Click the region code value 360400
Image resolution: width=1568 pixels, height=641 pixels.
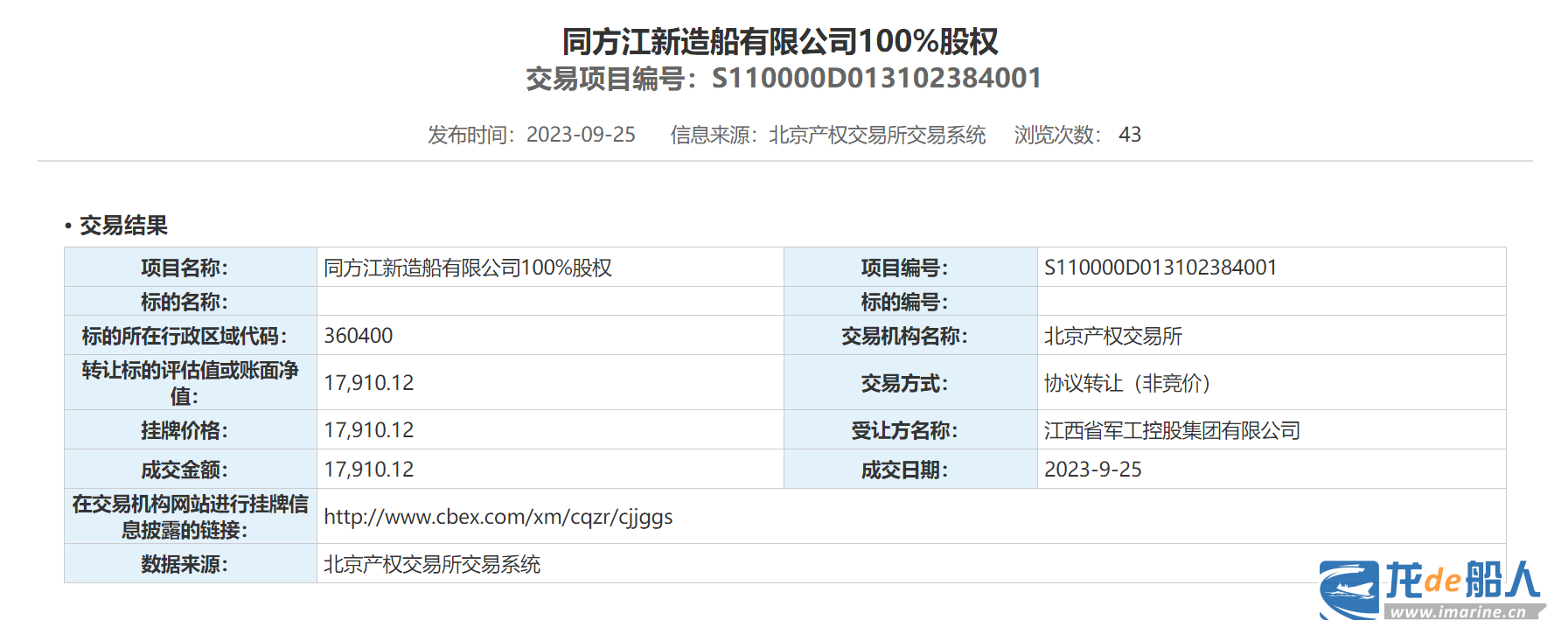359,336
